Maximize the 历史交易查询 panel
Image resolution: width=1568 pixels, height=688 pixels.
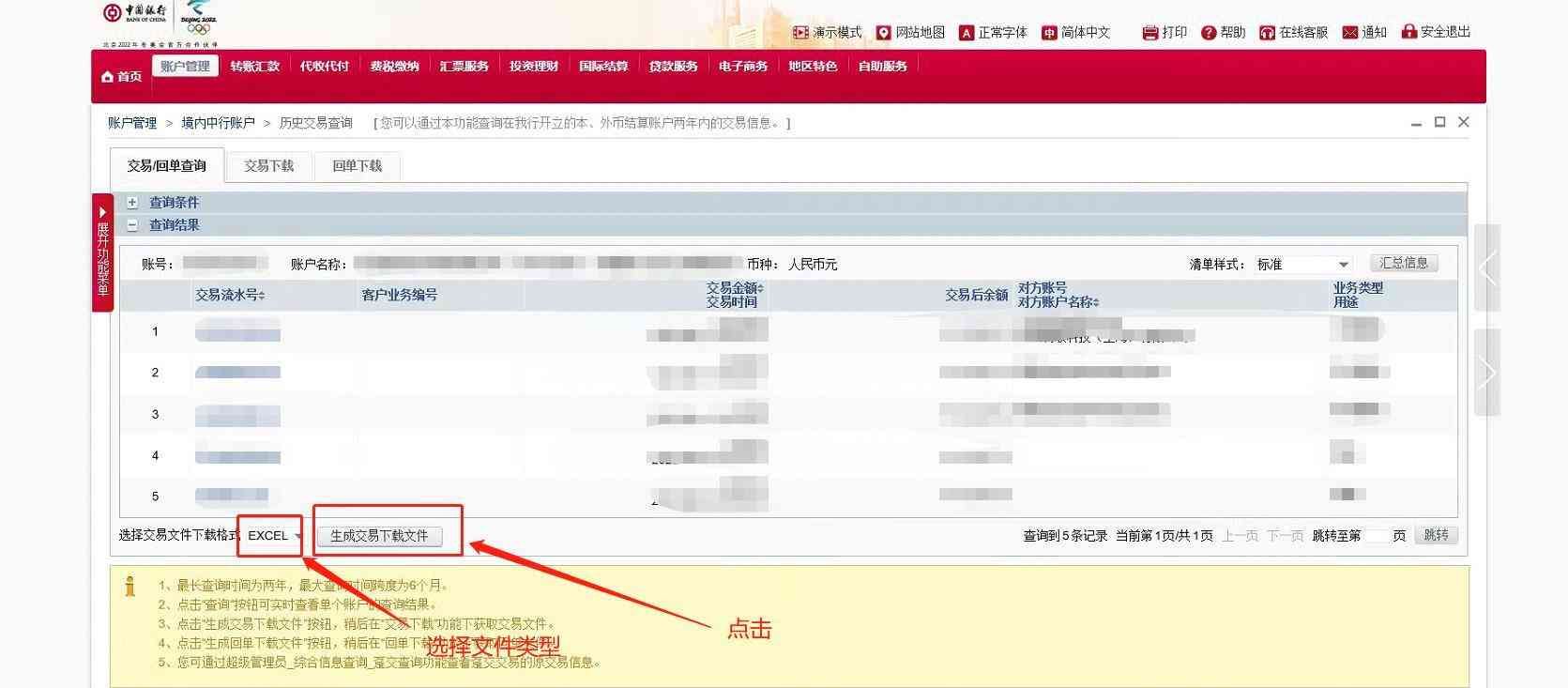pos(1439,122)
